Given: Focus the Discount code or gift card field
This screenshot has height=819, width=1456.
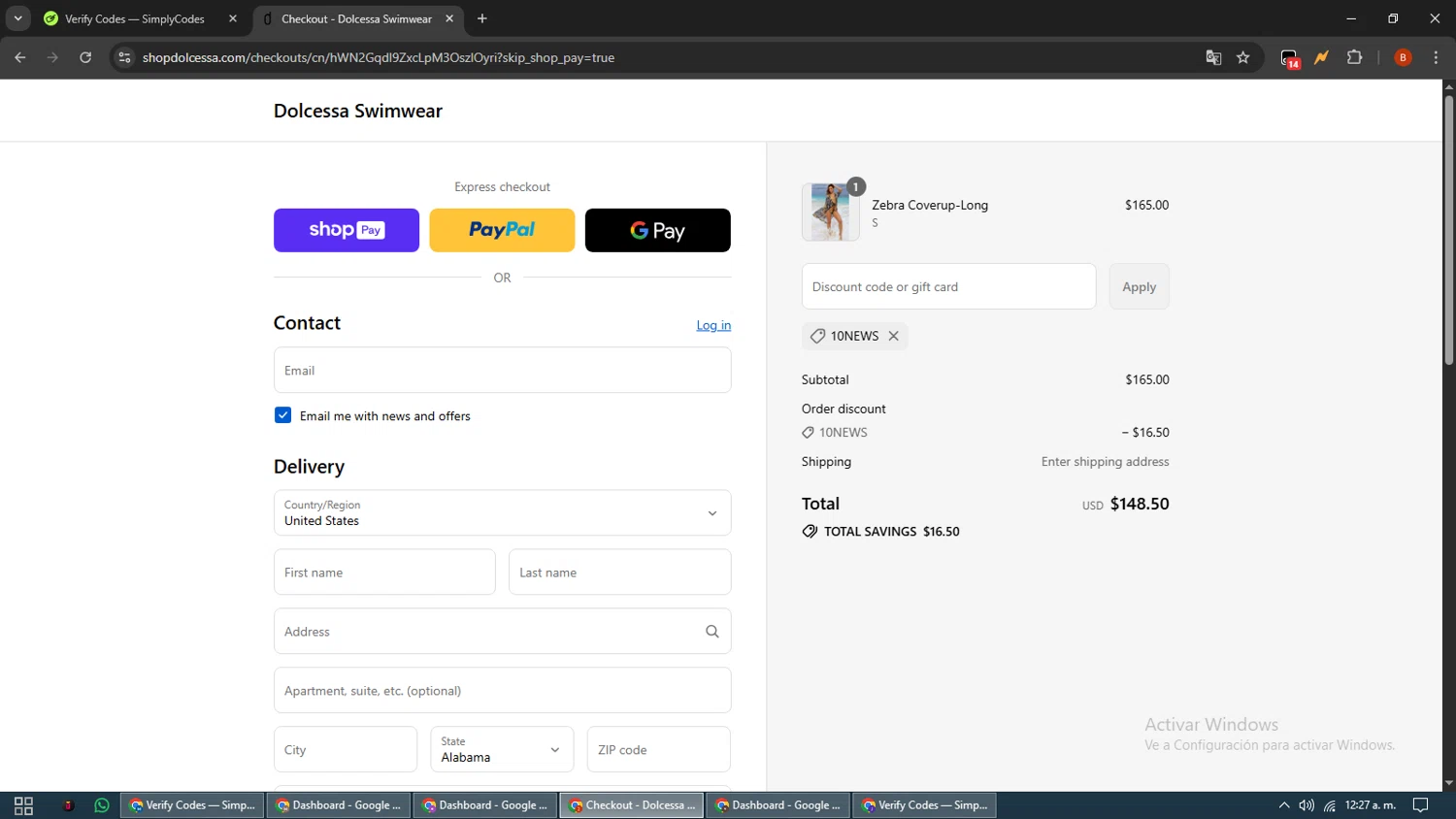Looking at the screenshot, I should tap(949, 286).
